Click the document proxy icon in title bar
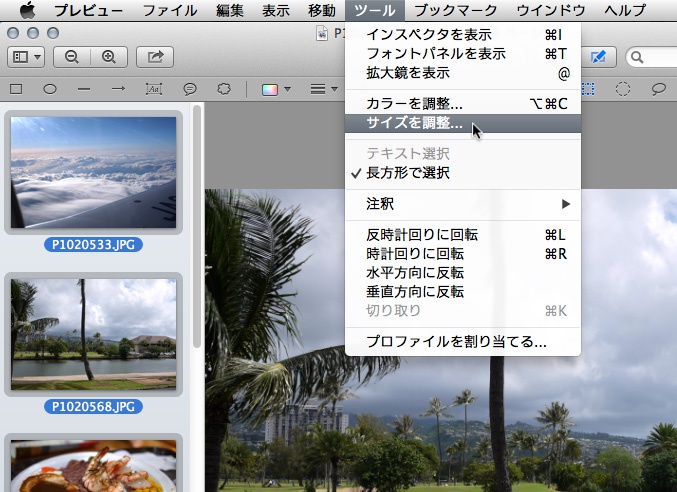This screenshot has width=677, height=492. point(322,34)
